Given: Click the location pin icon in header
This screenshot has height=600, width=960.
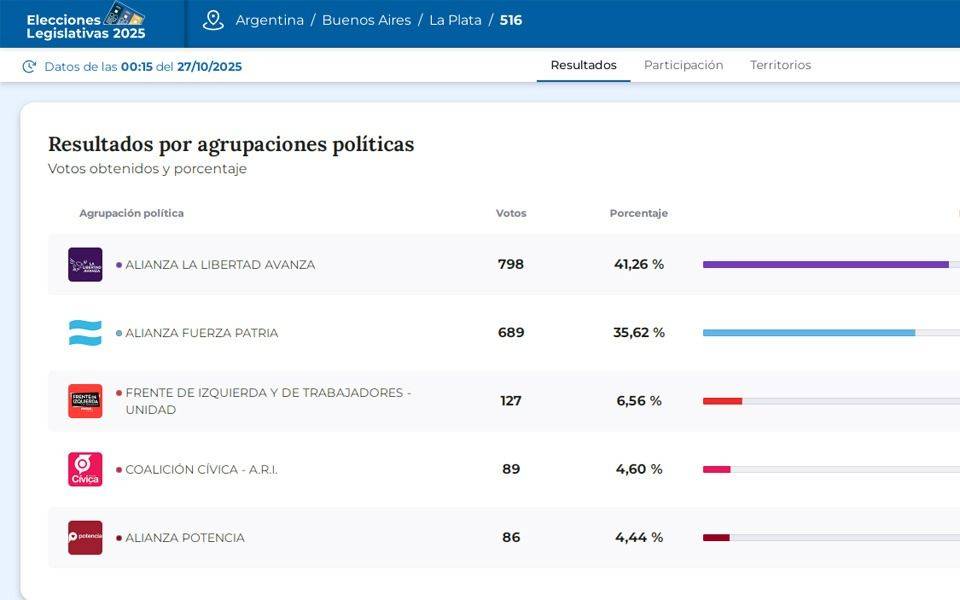Looking at the screenshot, I should point(213,21).
